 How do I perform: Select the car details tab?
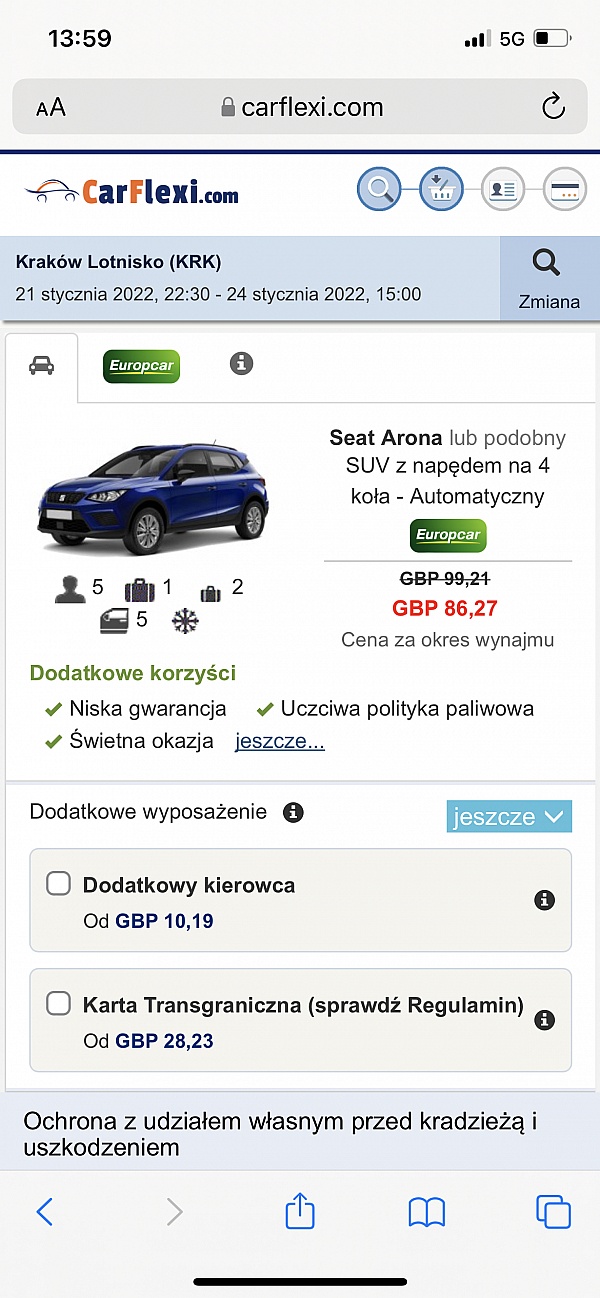point(42,366)
